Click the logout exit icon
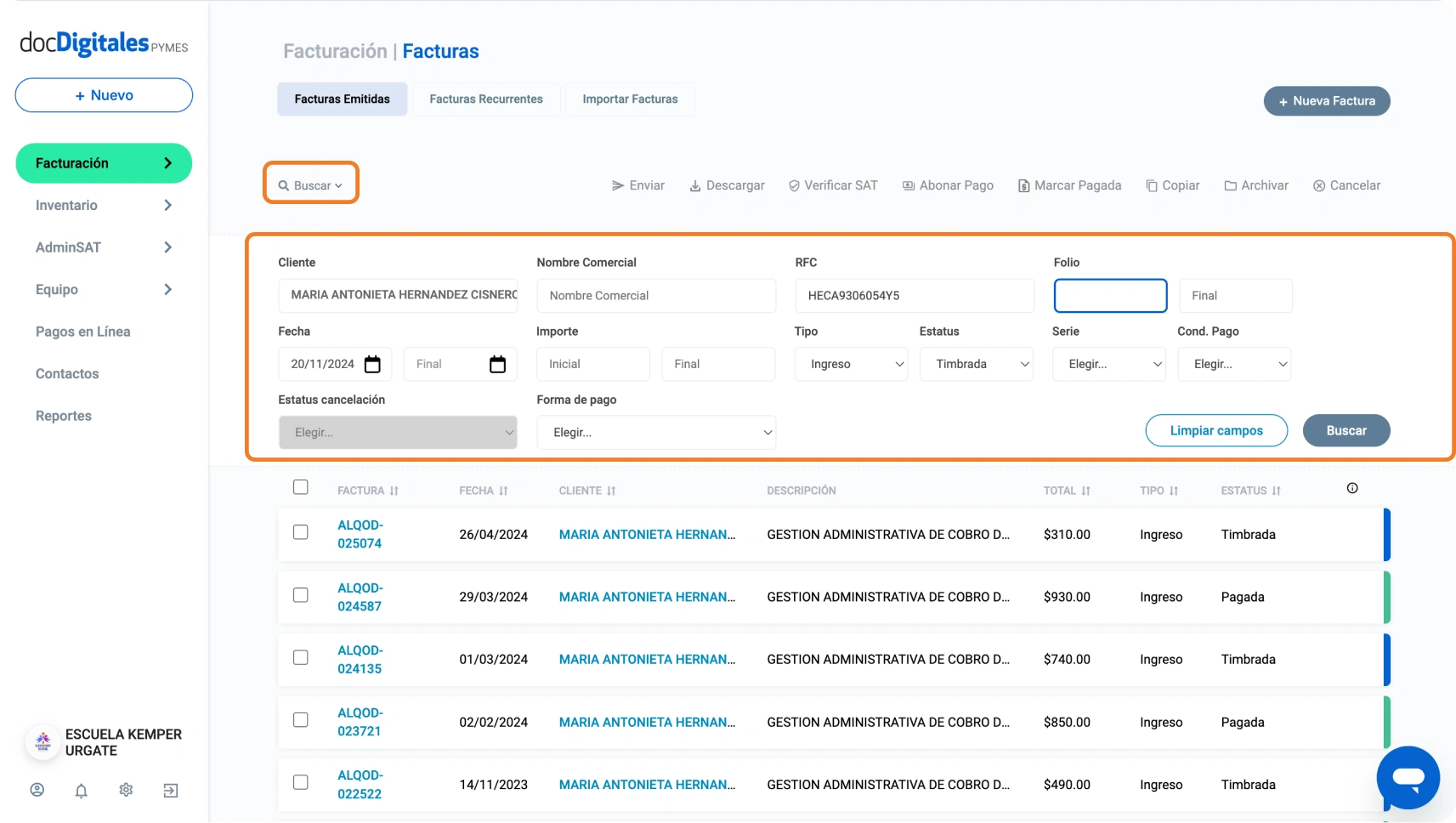Image resolution: width=1456 pixels, height=823 pixels. coord(171,791)
